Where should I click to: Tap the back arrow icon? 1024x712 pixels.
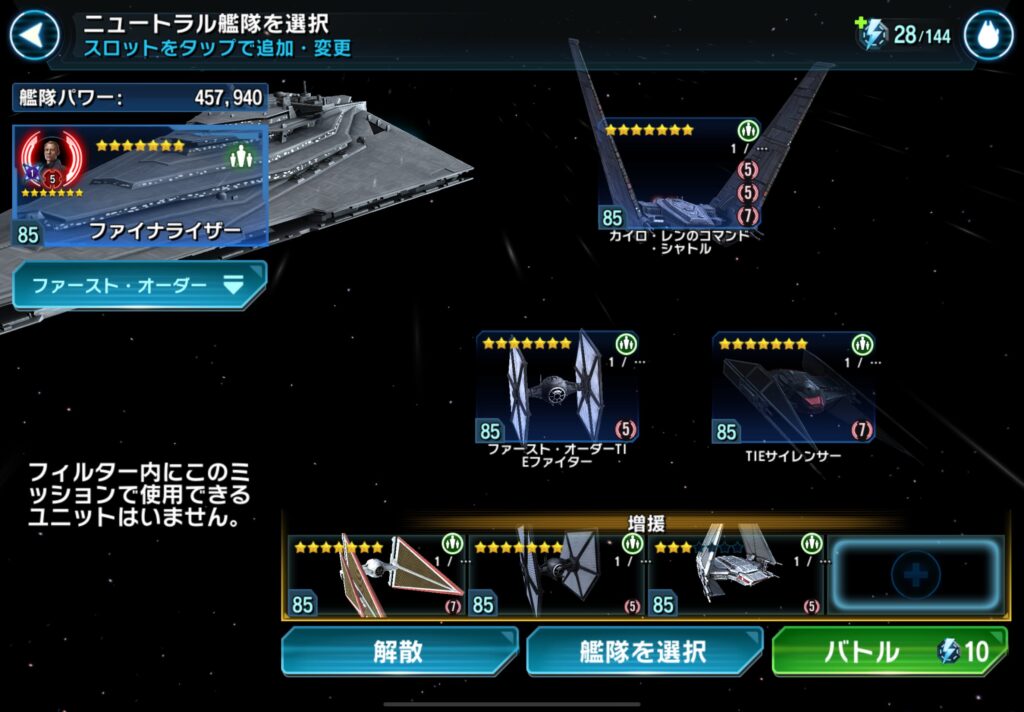[34, 34]
